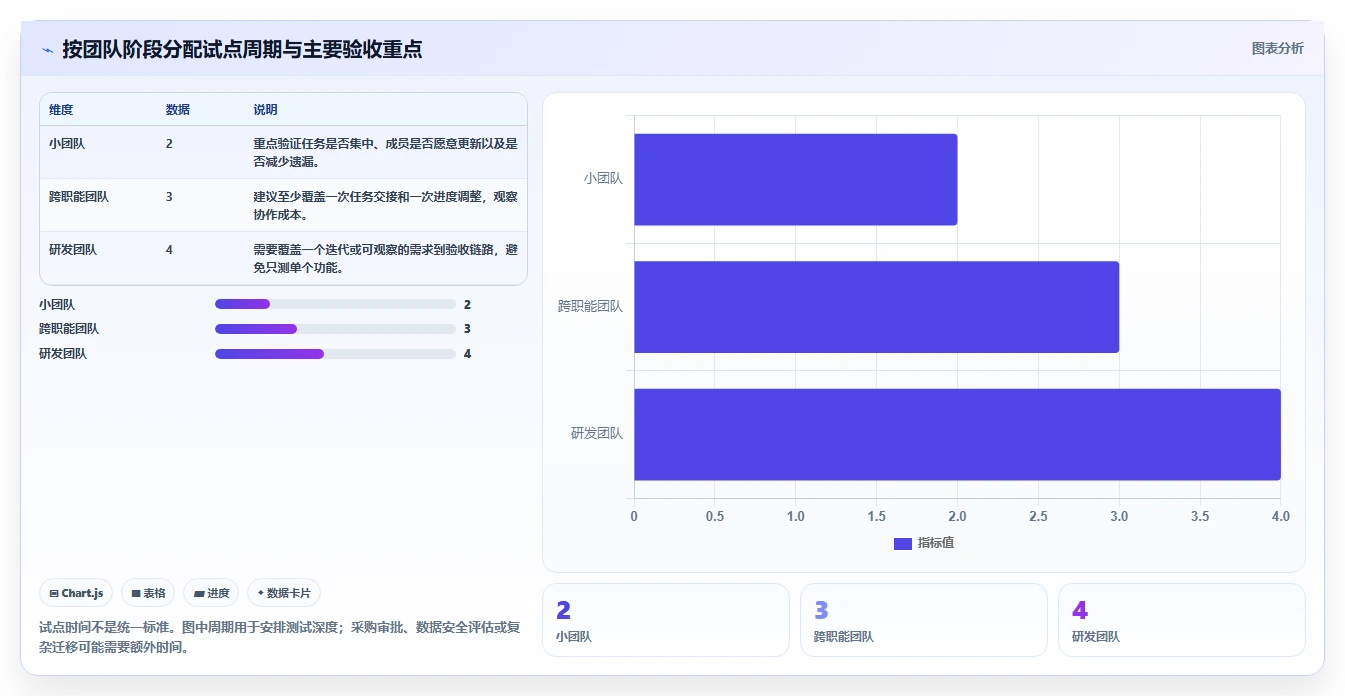The height and width of the screenshot is (696, 1345).
Task: Select the 进度 tag chip
Action: point(211,593)
